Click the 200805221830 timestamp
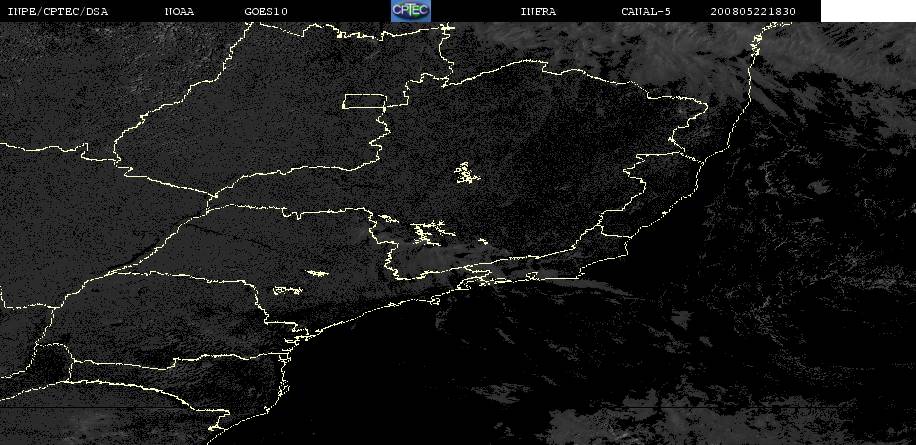The image size is (916, 445). pos(753,11)
